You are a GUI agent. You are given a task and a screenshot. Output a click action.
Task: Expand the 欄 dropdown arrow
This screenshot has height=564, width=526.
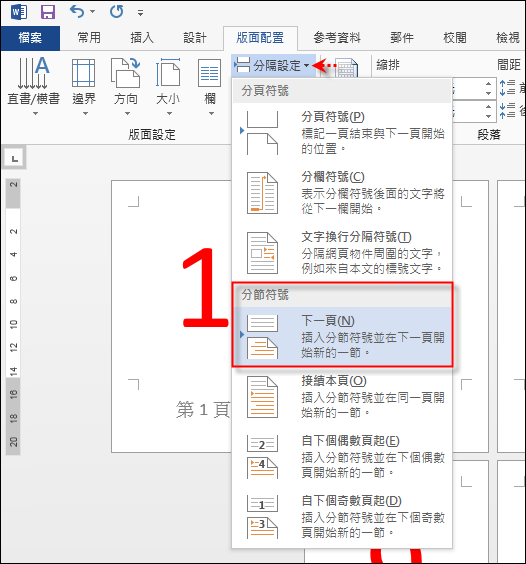coord(211,114)
